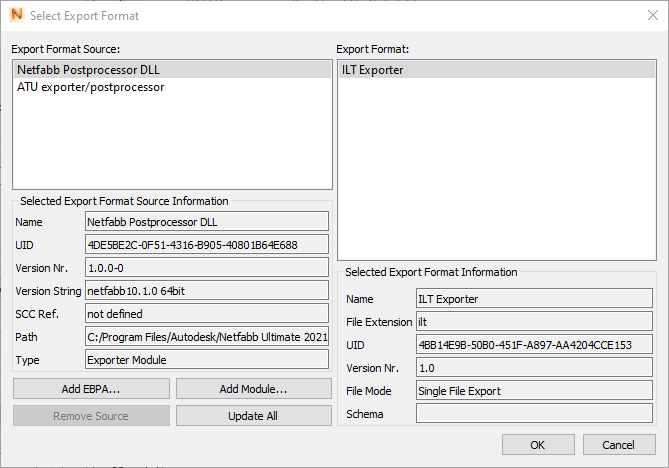Confirm selection with OK button
This screenshot has height=468, width=669.
[538, 444]
